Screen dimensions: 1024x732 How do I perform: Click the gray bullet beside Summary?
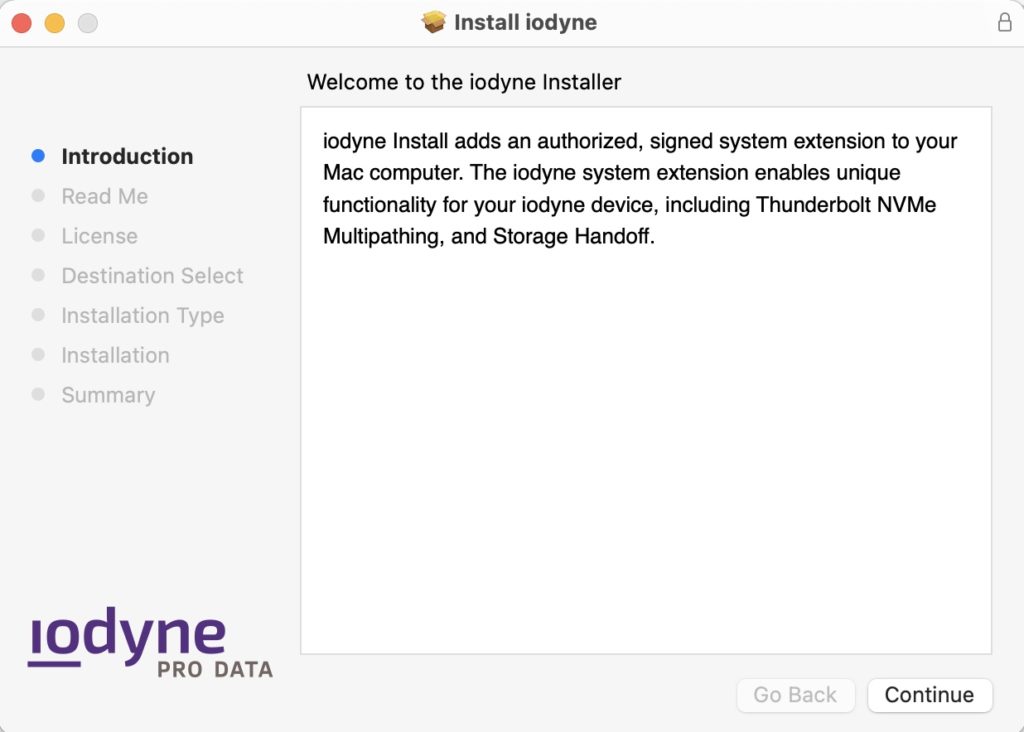pos(38,394)
